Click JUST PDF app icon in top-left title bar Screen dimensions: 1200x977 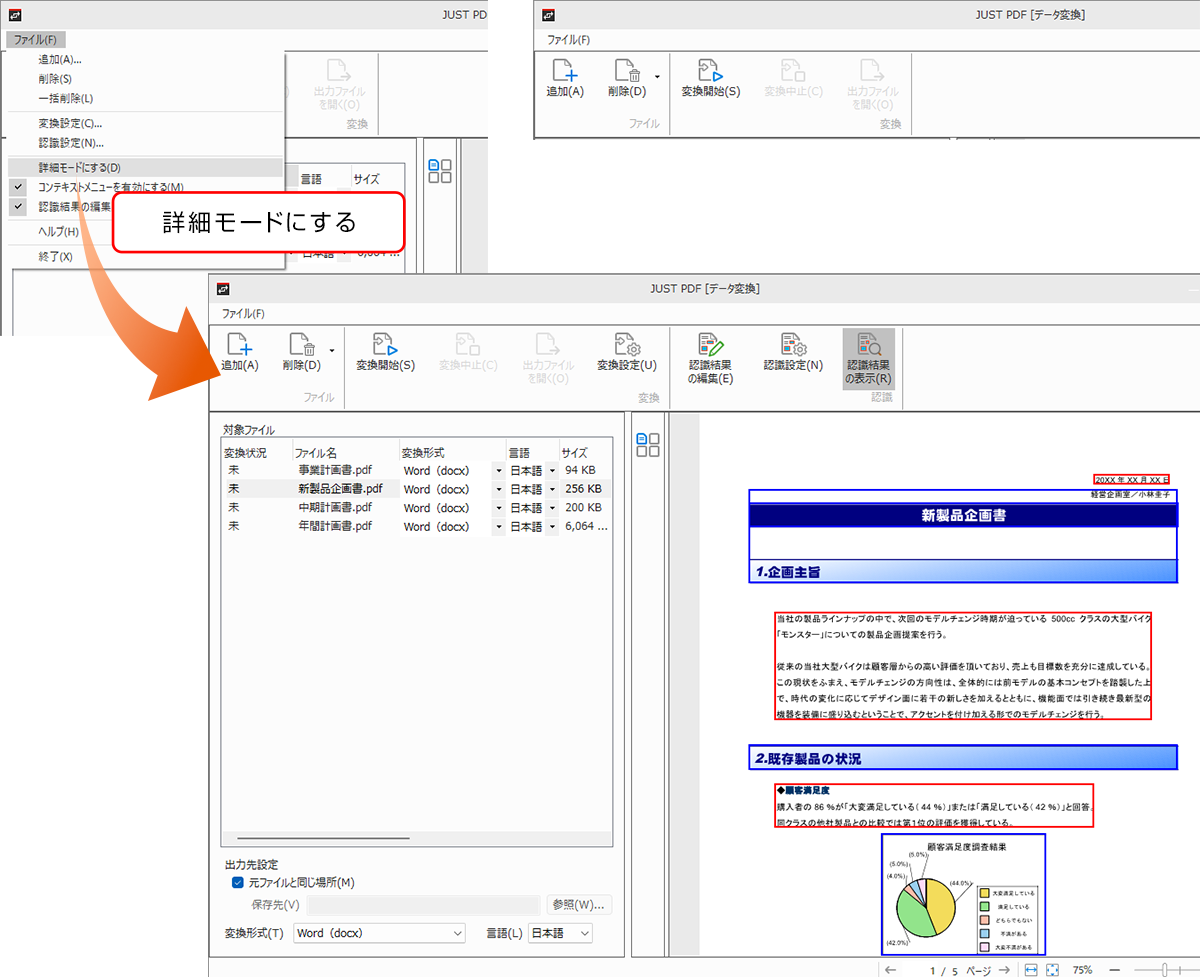click(x=13, y=15)
